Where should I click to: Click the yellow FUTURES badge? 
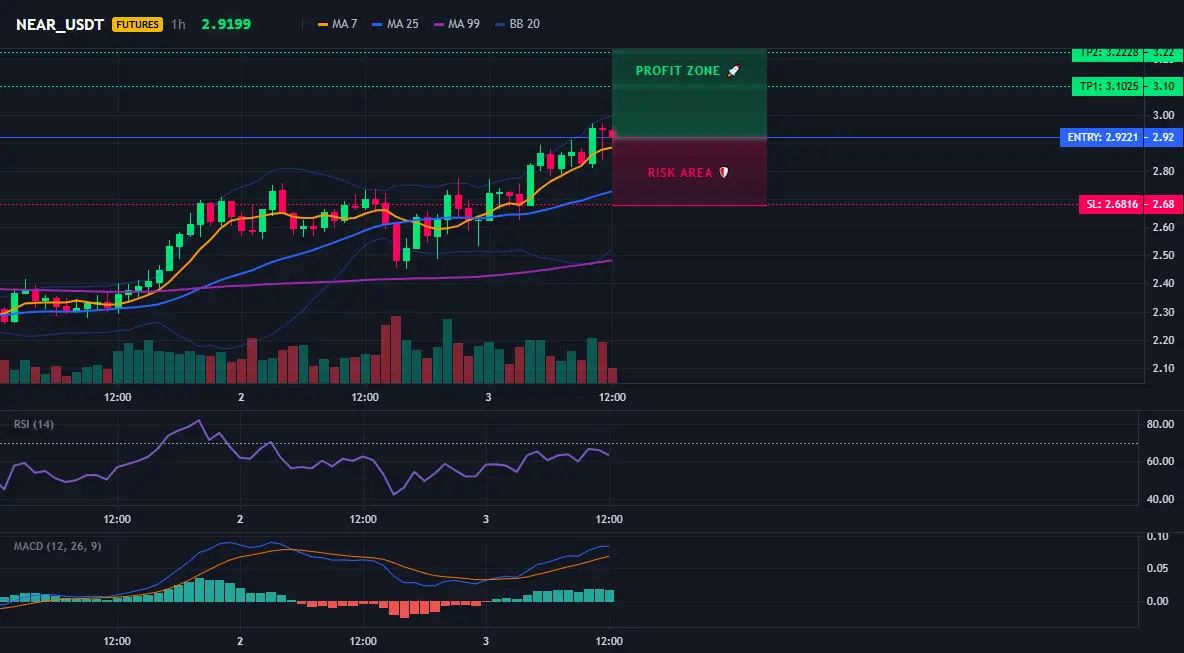coord(137,24)
